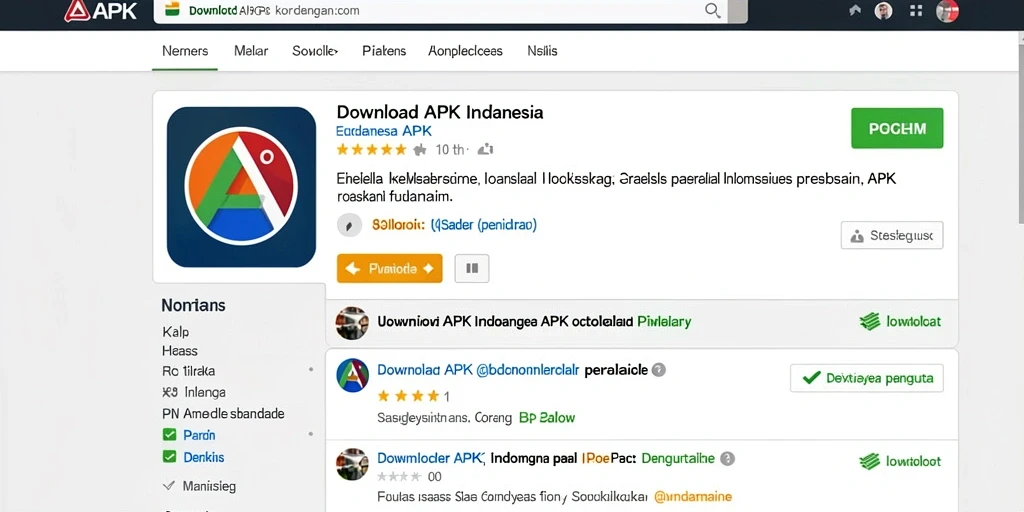The height and width of the screenshot is (512, 1024).
Task: Select the Inlanga sidebar entry
Action: pos(194,392)
